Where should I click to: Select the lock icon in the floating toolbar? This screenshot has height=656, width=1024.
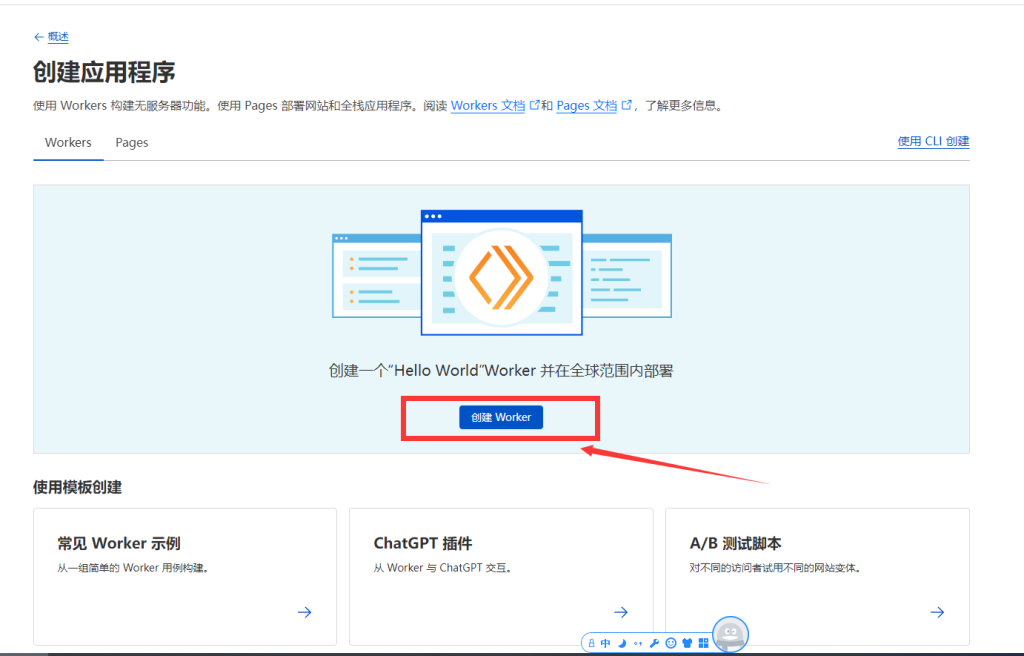[x=591, y=643]
